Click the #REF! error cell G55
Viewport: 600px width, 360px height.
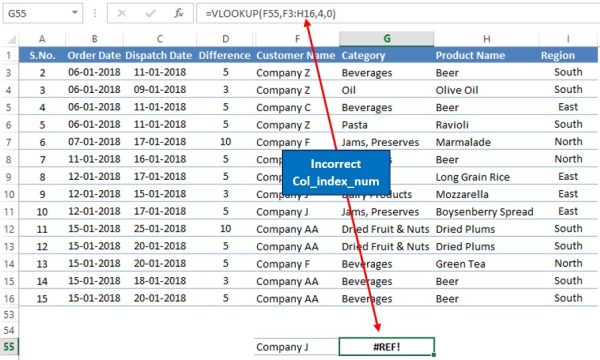point(386,347)
